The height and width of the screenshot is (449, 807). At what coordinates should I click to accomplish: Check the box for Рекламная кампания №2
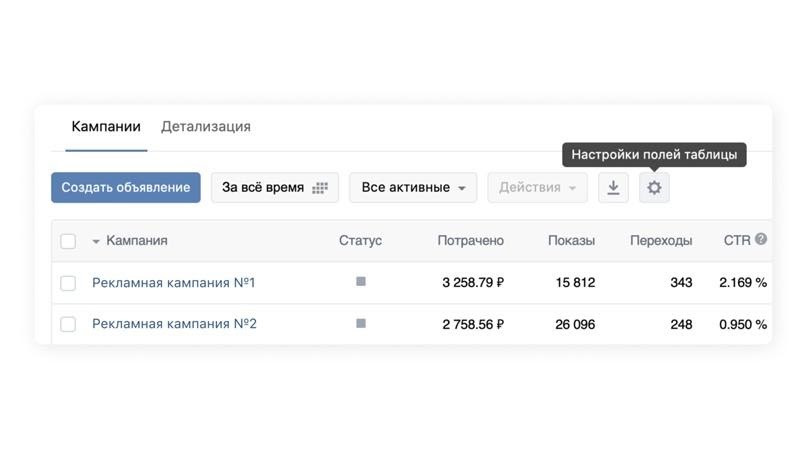tap(68, 325)
